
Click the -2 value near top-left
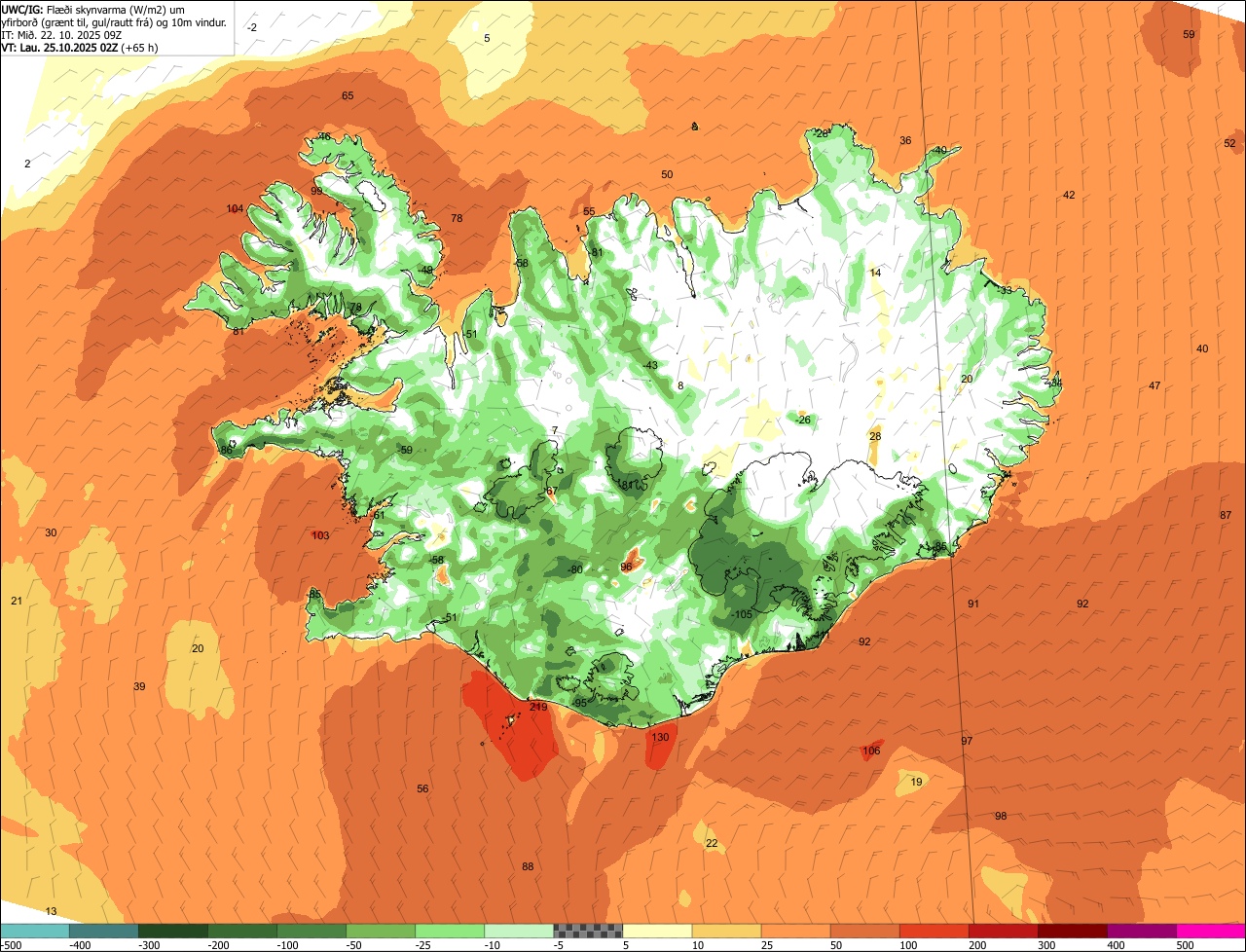[x=252, y=27]
